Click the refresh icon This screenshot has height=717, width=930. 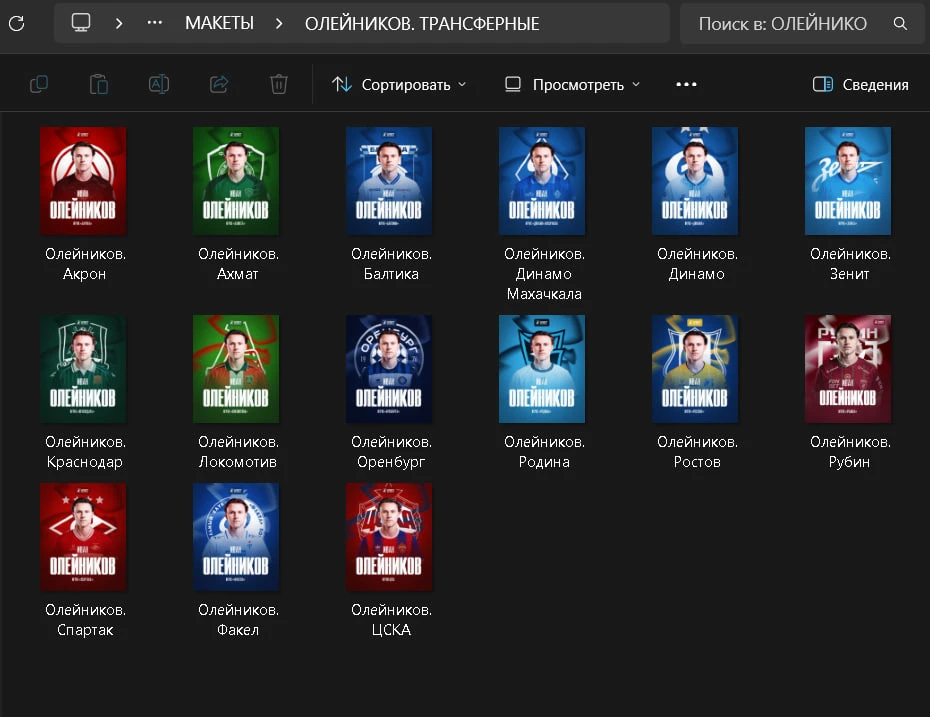pyautogui.click(x=17, y=23)
